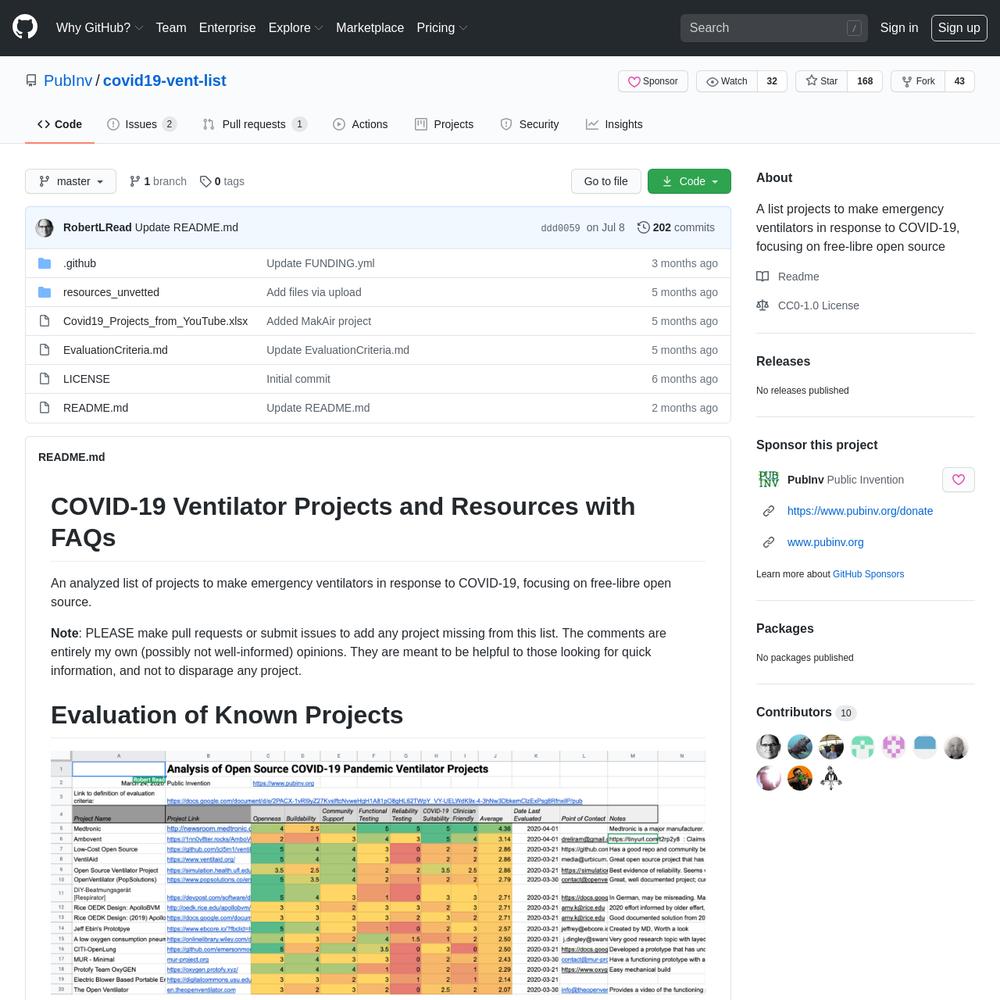Click the file icon next to EvaluationCriteria.md
Image resolution: width=1000 pixels, height=1000 pixels.
[x=44, y=350]
